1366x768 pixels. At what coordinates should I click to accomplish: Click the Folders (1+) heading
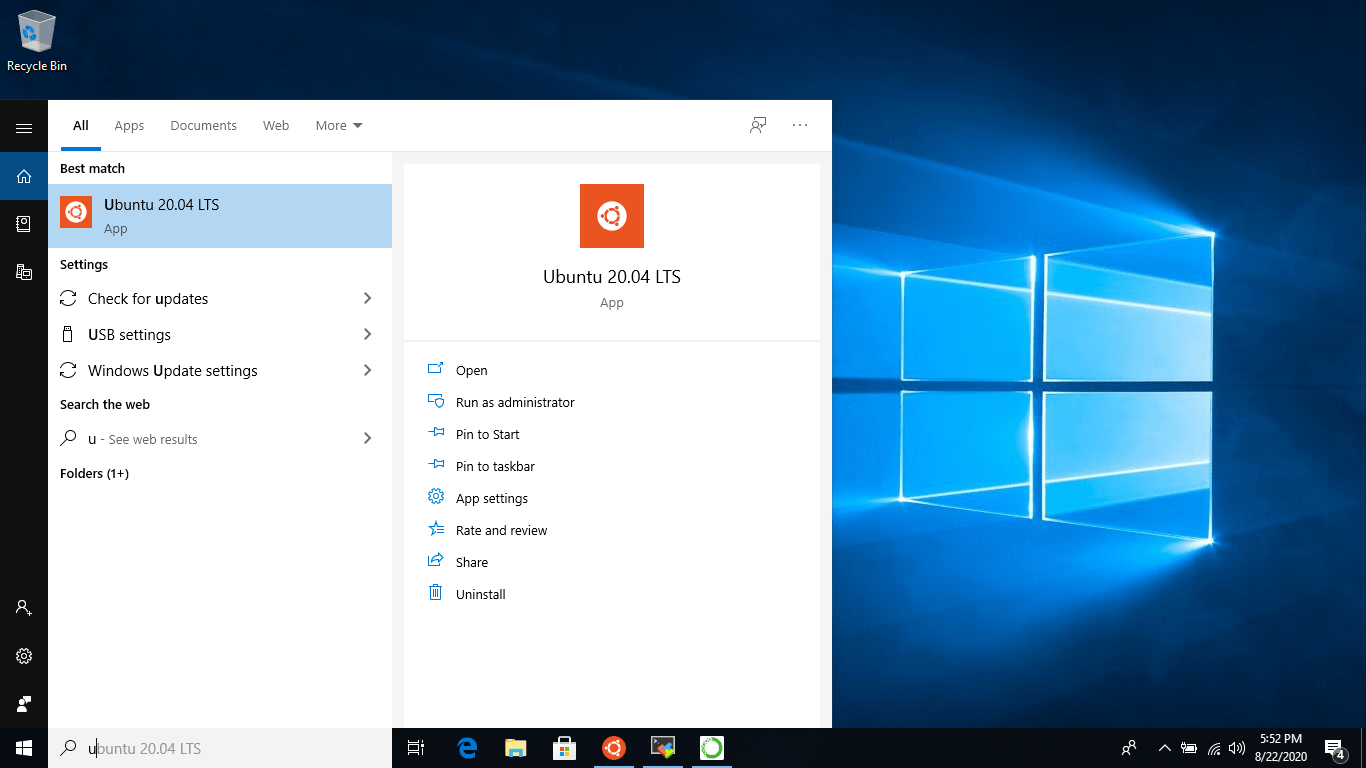point(94,473)
